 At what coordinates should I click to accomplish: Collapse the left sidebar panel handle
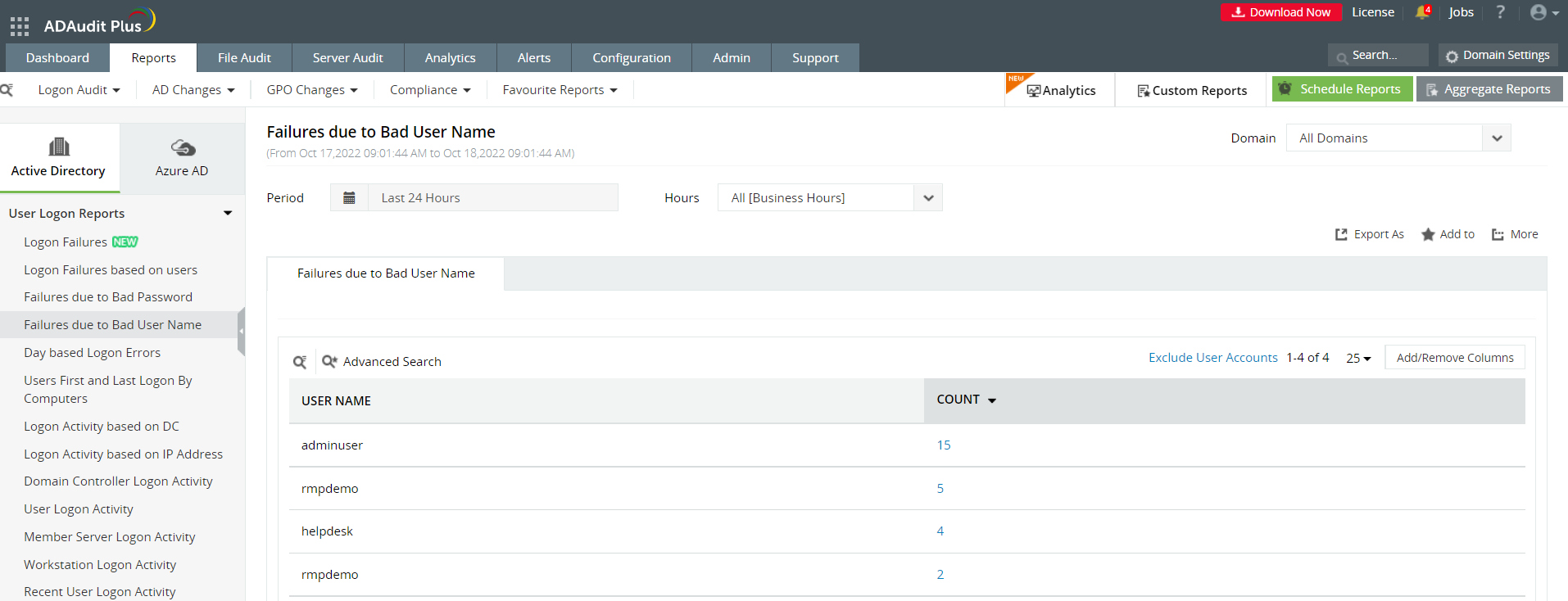(241, 332)
